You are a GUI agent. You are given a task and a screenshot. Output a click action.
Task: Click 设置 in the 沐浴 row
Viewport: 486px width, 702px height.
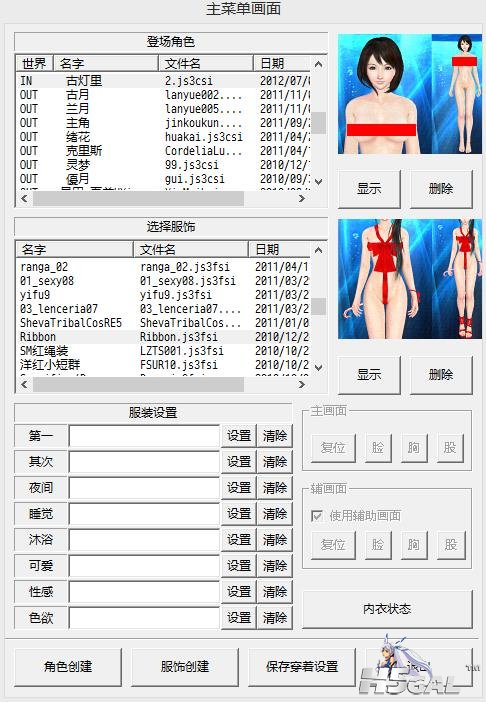tap(239, 539)
